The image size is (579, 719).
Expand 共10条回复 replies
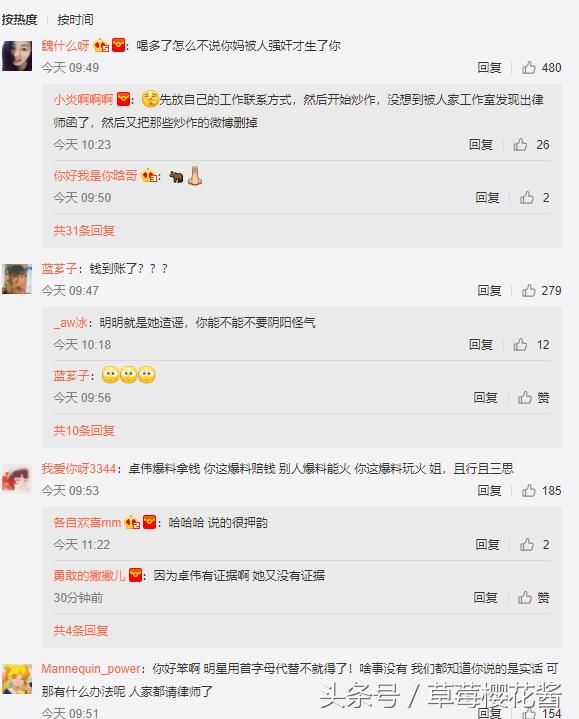[x=84, y=431]
